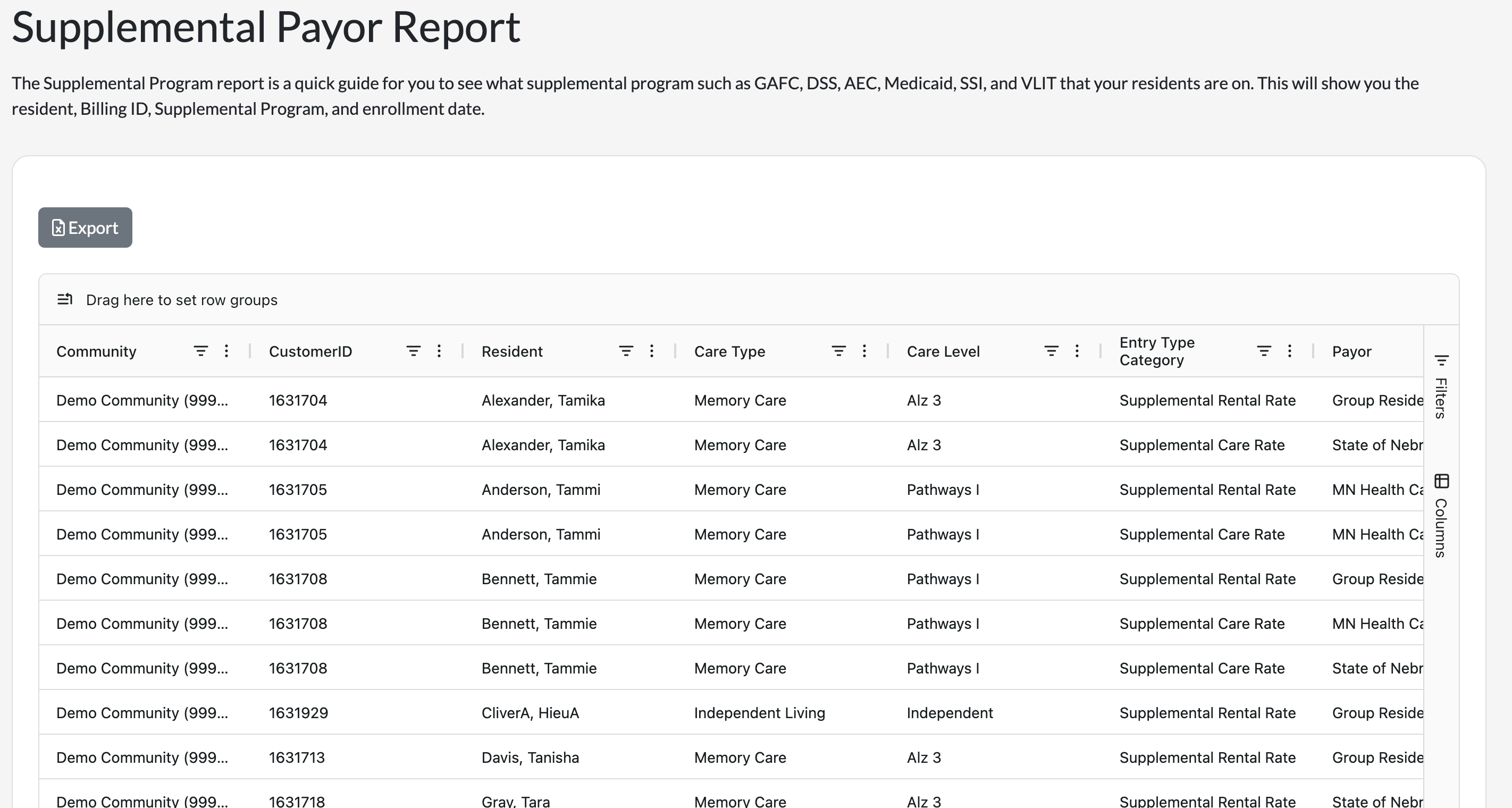Select the CliverA, HieuA resident row

click(x=530, y=713)
